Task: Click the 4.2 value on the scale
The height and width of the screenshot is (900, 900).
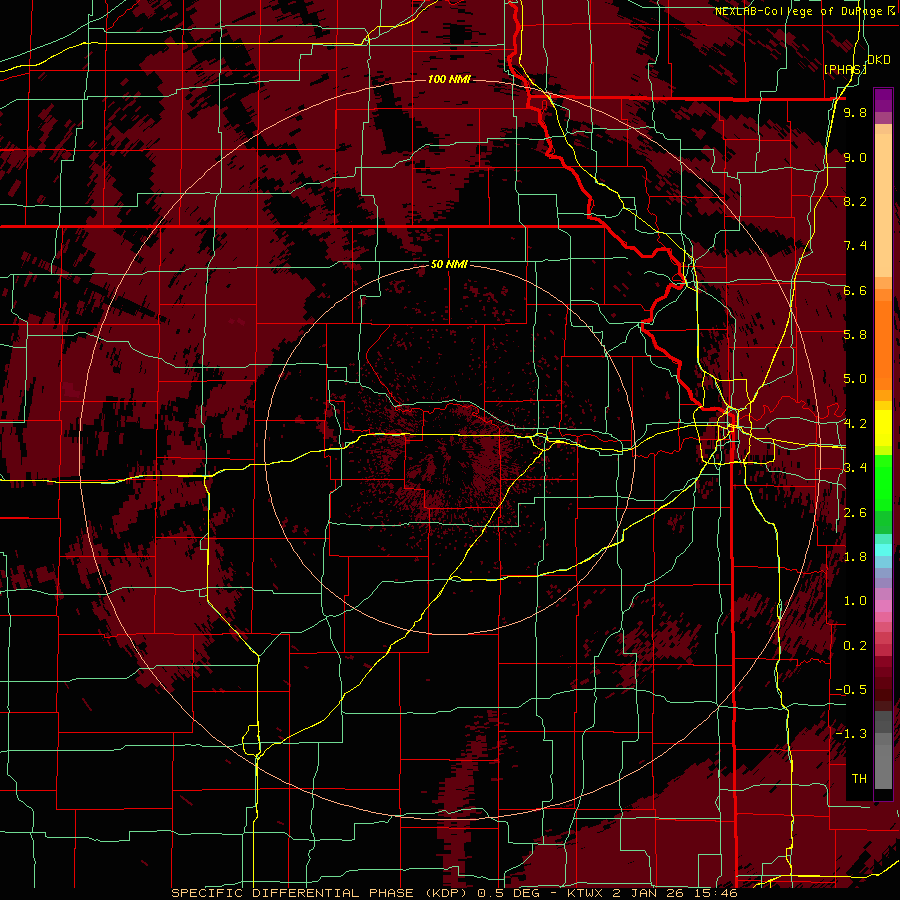Action: click(855, 424)
